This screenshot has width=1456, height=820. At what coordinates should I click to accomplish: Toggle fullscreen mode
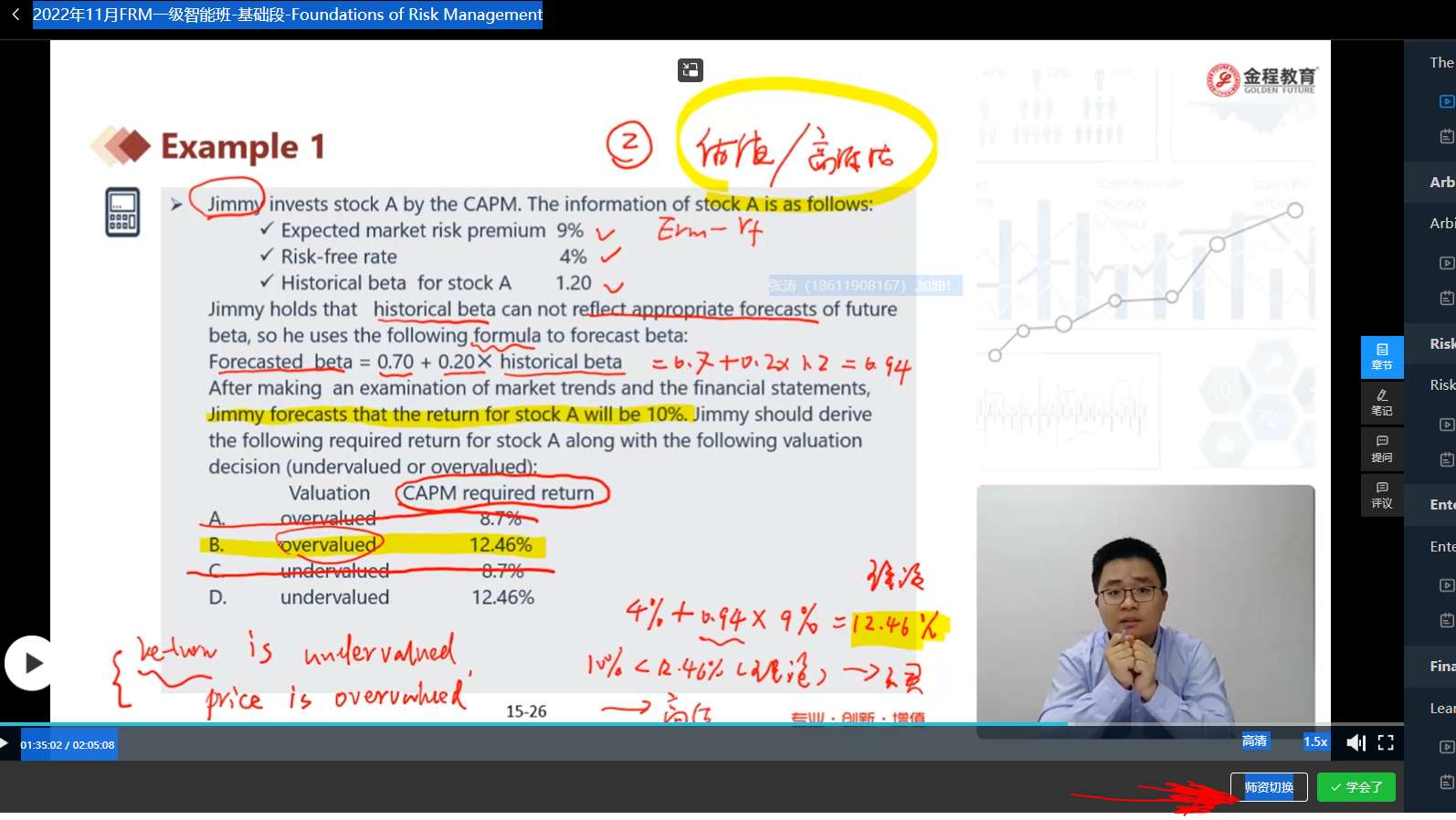pos(1386,742)
